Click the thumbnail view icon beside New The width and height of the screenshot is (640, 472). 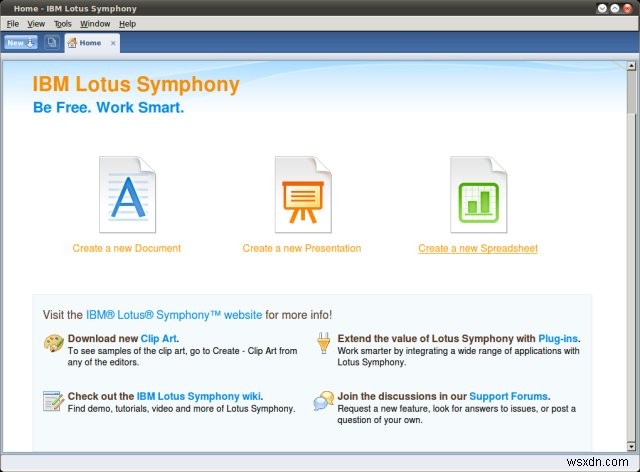[x=52, y=42]
